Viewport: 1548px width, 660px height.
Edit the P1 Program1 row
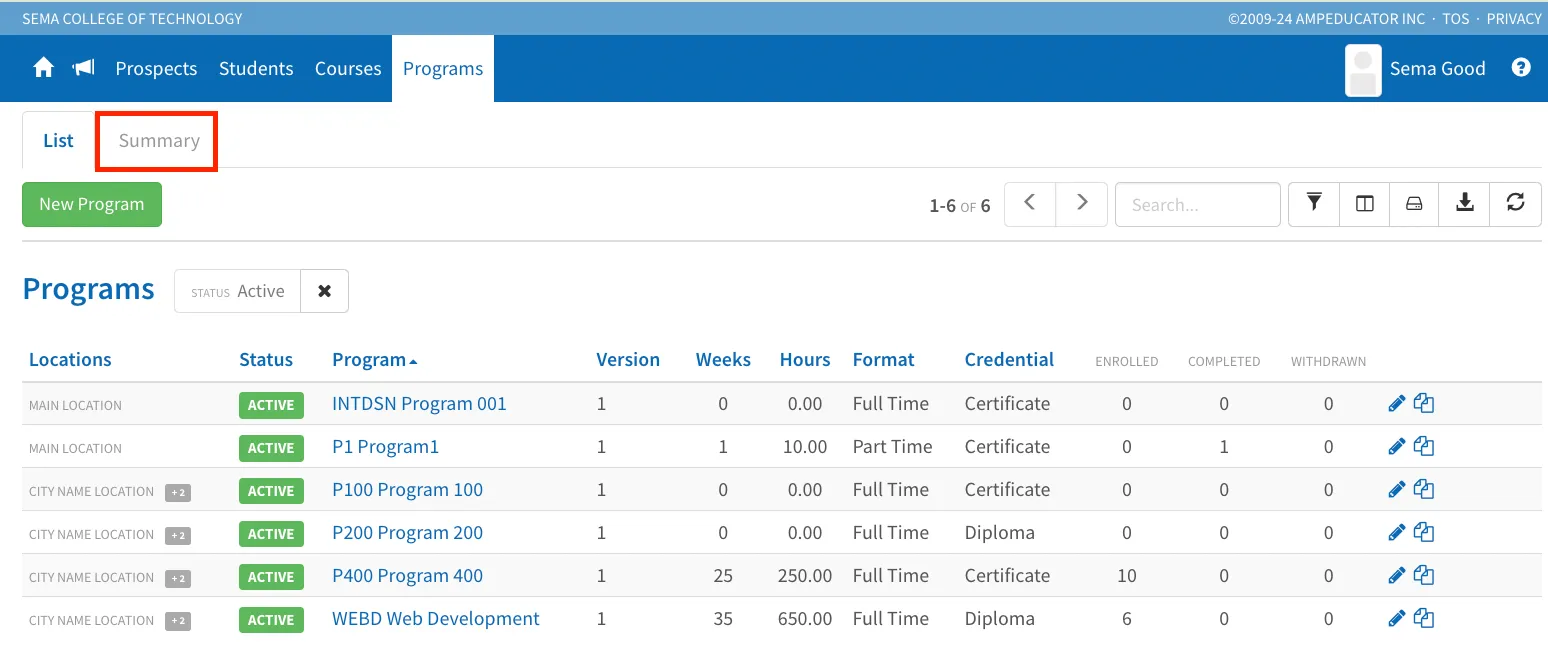pyautogui.click(x=1397, y=447)
